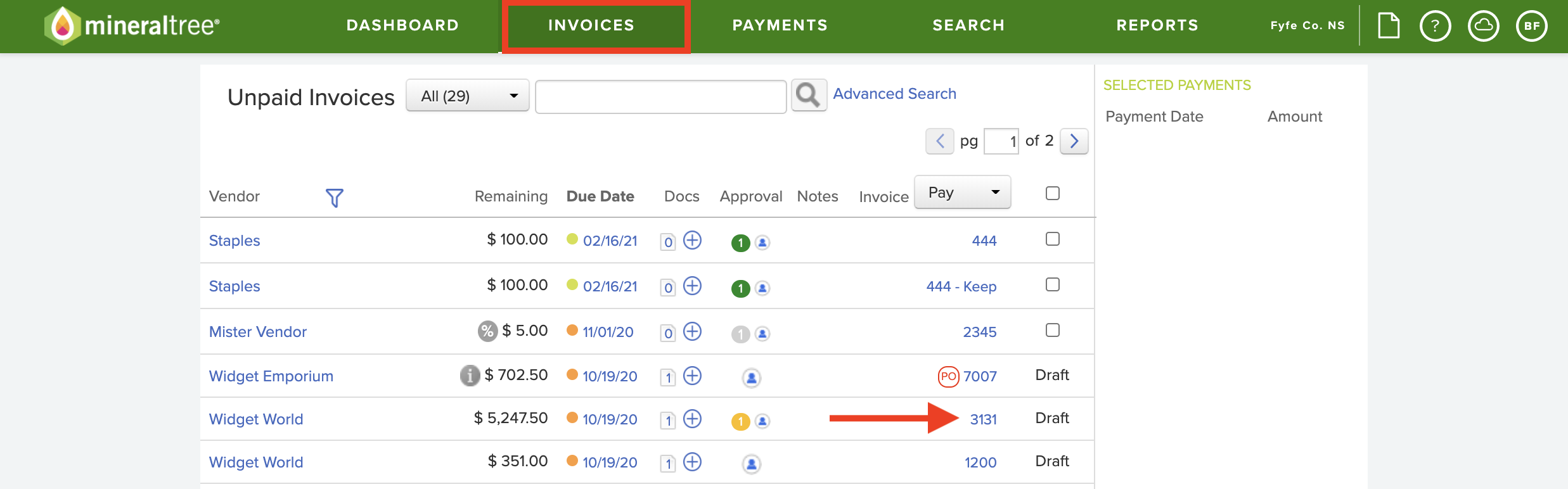Click Draft status on Widget World 3131 row
Image resolution: width=1568 pixels, height=489 pixels.
click(1052, 418)
